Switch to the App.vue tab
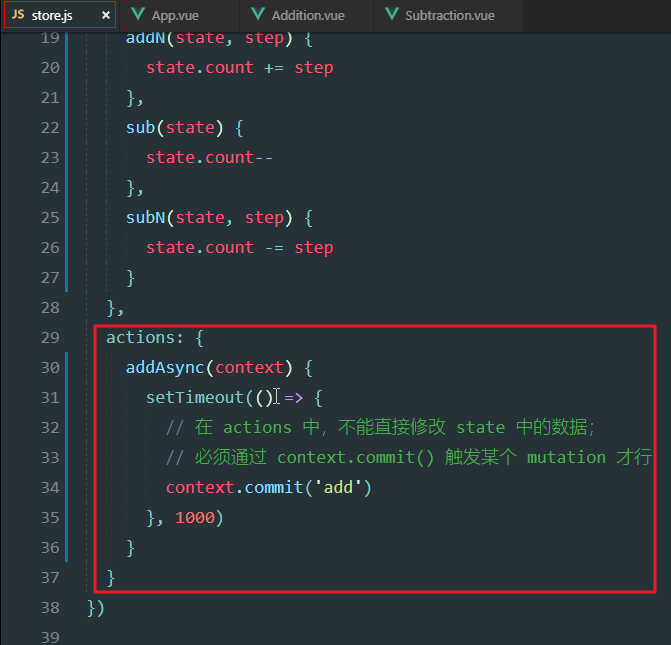Screen dimensions: 671x645 tap(176, 15)
